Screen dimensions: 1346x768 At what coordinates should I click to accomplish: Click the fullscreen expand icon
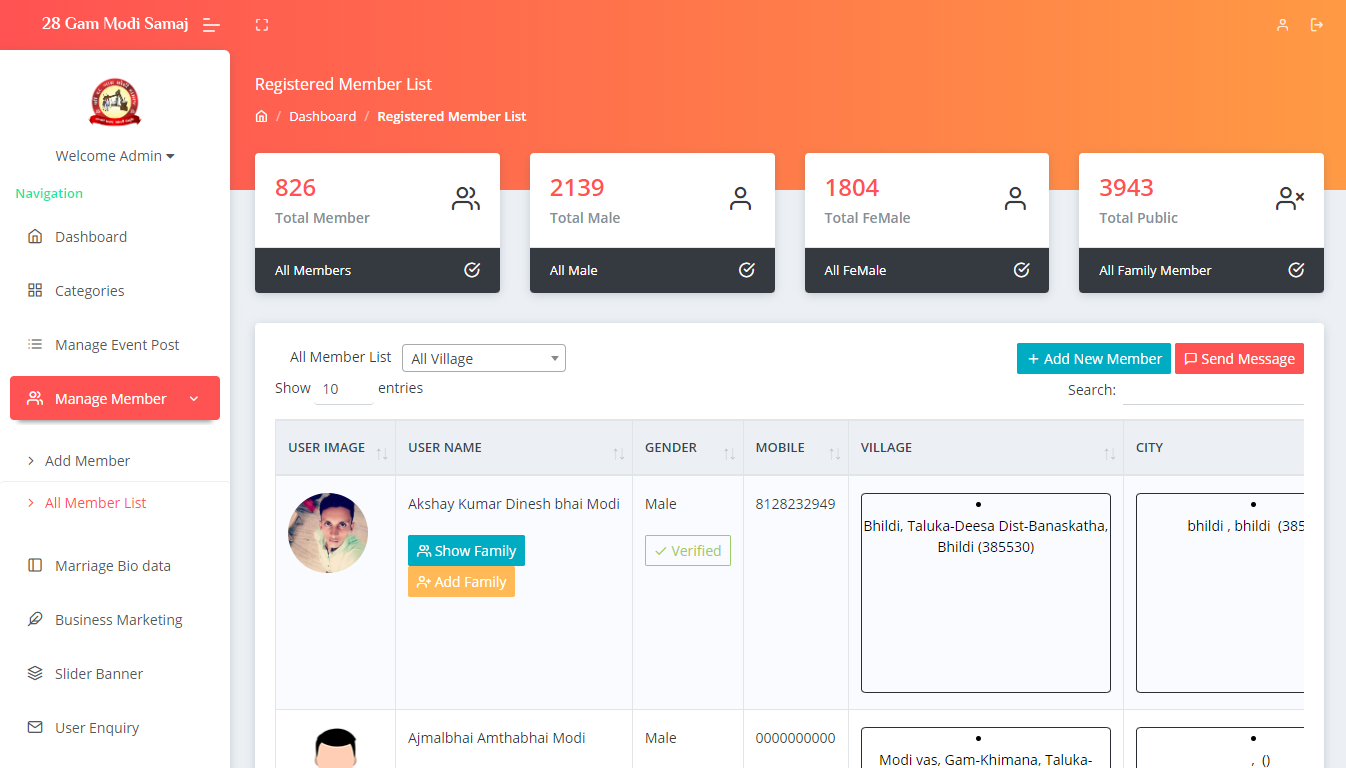(262, 25)
